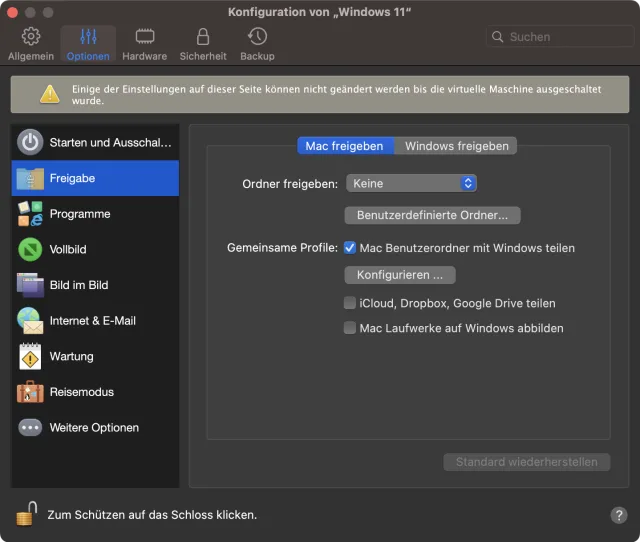The height and width of the screenshot is (542, 640).
Task: Click the Suchen search field
Action: point(558,37)
